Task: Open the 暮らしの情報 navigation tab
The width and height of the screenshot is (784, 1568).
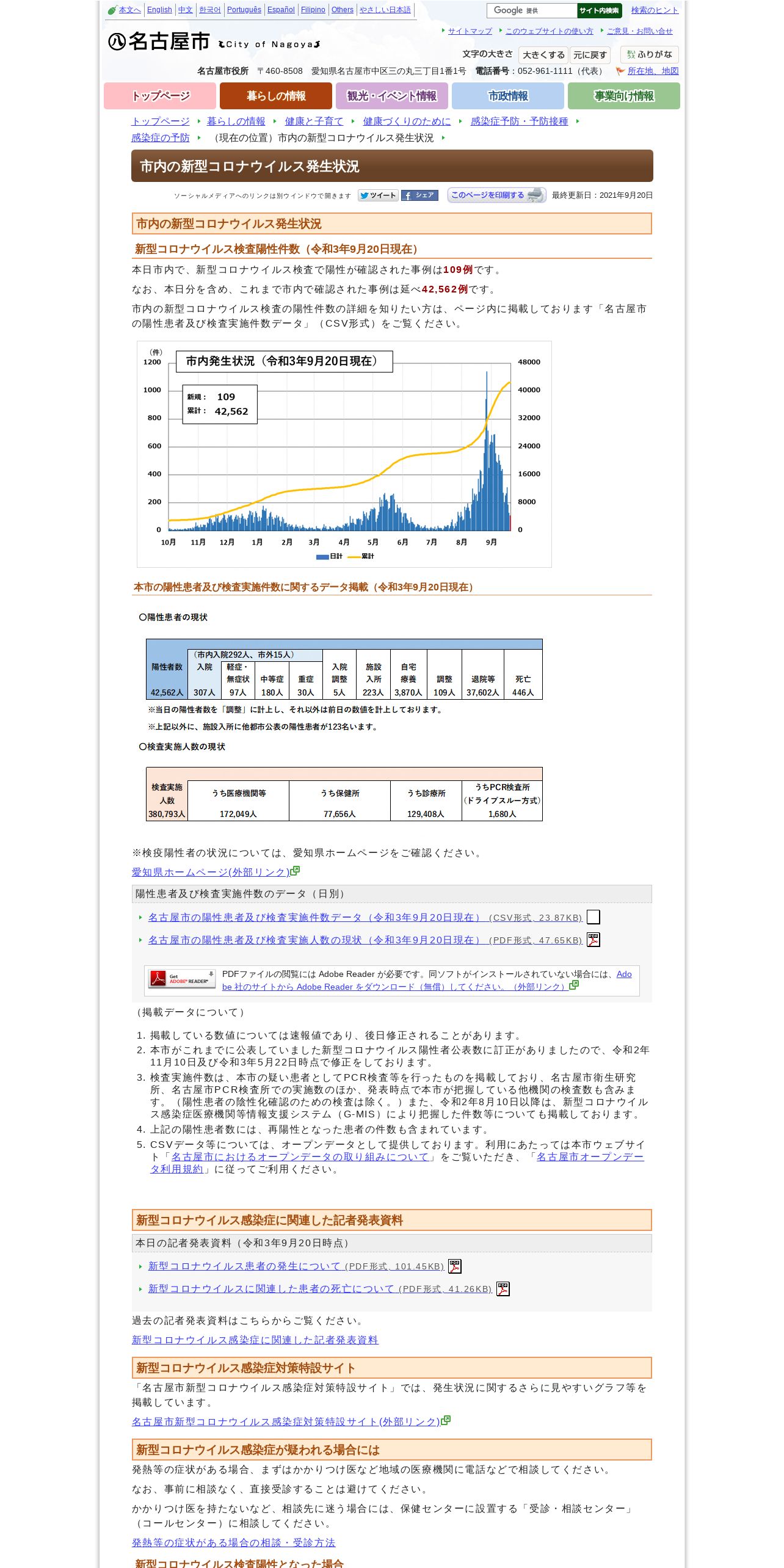Action: [276, 96]
